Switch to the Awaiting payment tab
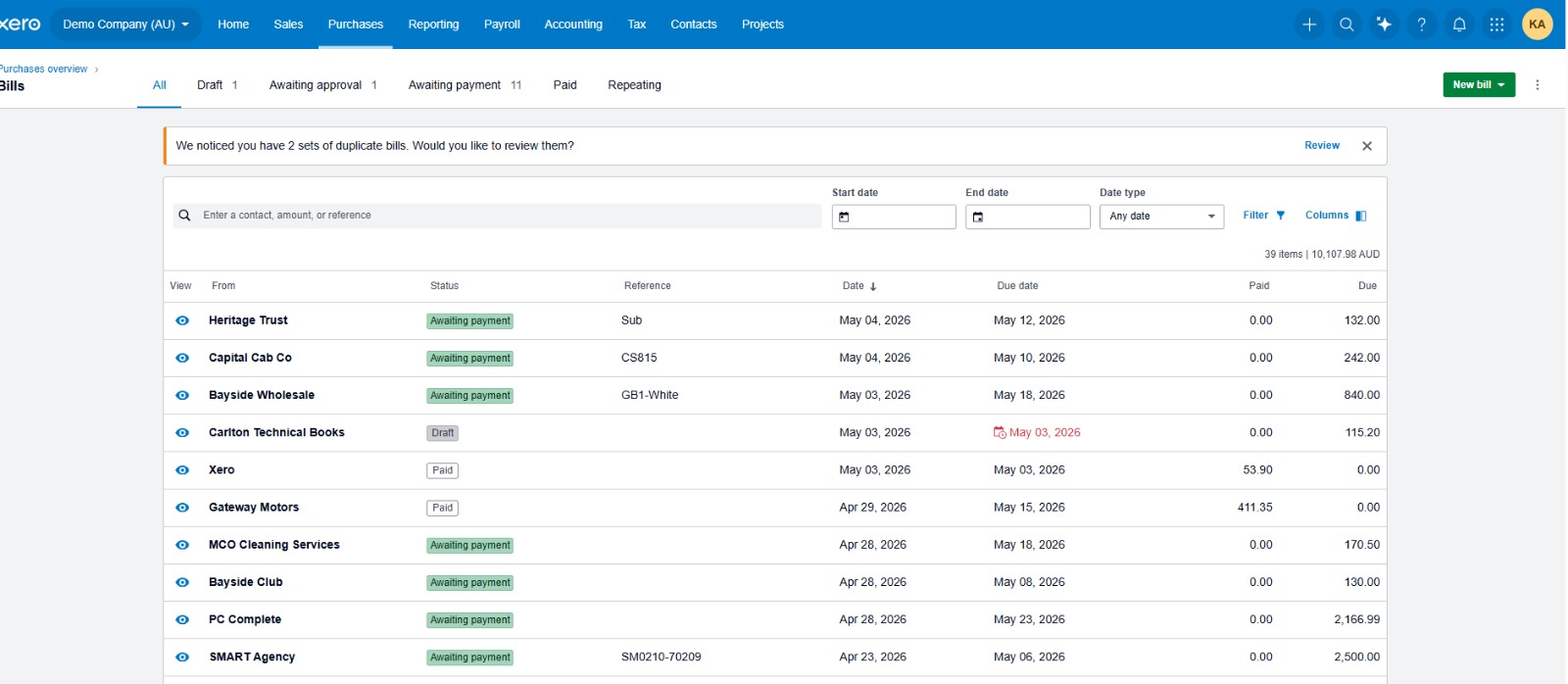The width and height of the screenshot is (1568, 684). point(465,85)
